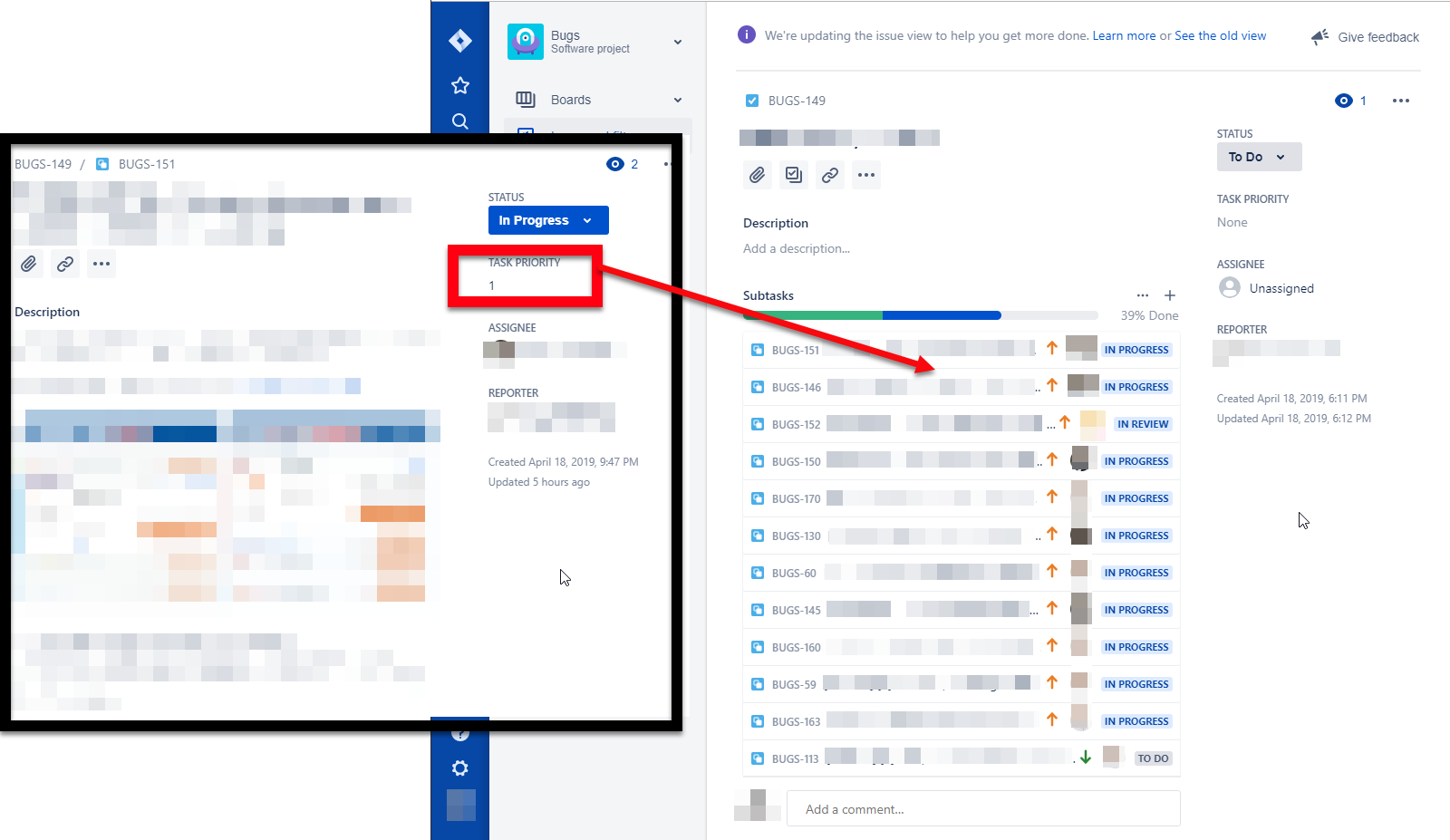Click BUGS-149 breadcrumb in popup

pos(43,164)
